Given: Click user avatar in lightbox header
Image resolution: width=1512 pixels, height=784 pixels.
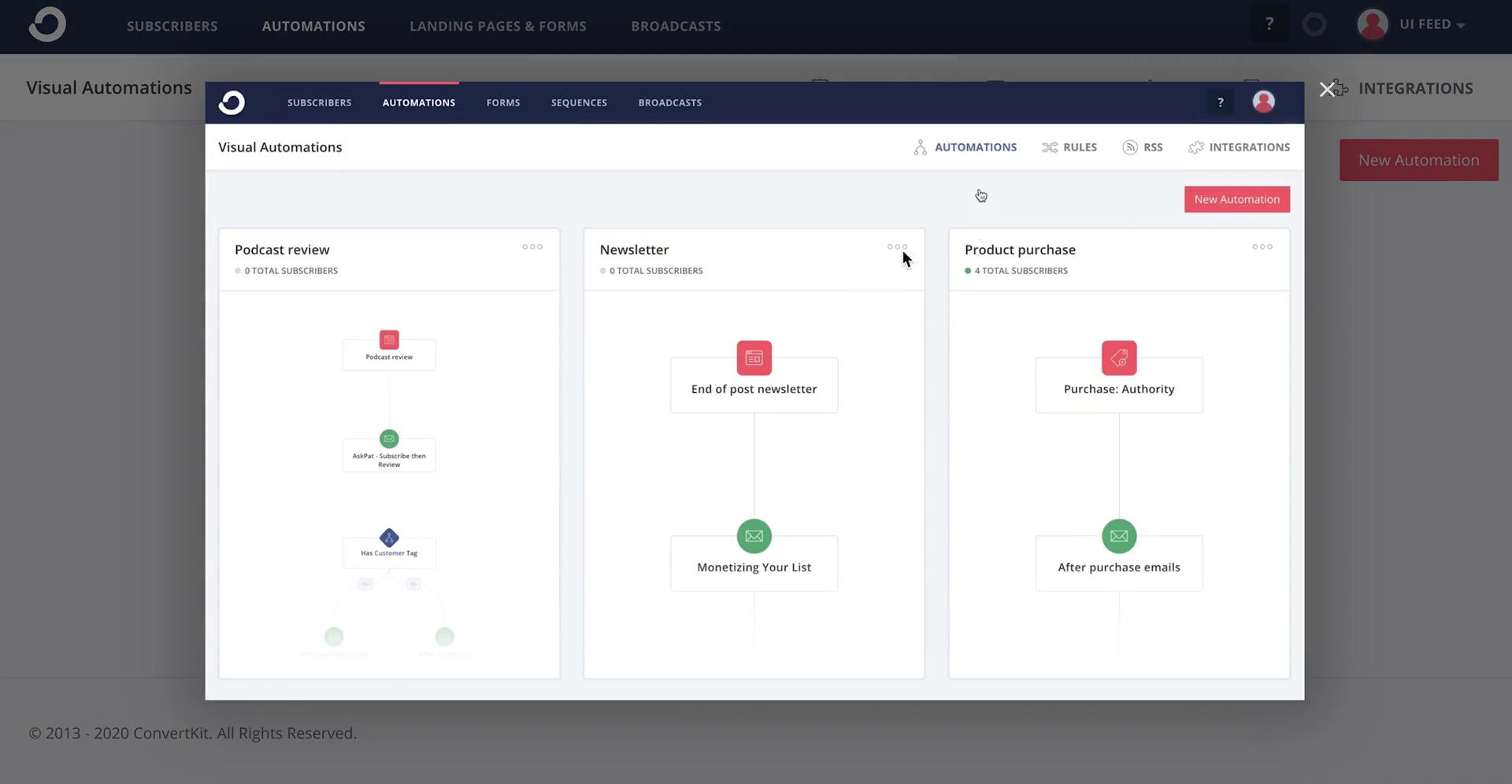Looking at the screenshot, I should coord(1263,102).
